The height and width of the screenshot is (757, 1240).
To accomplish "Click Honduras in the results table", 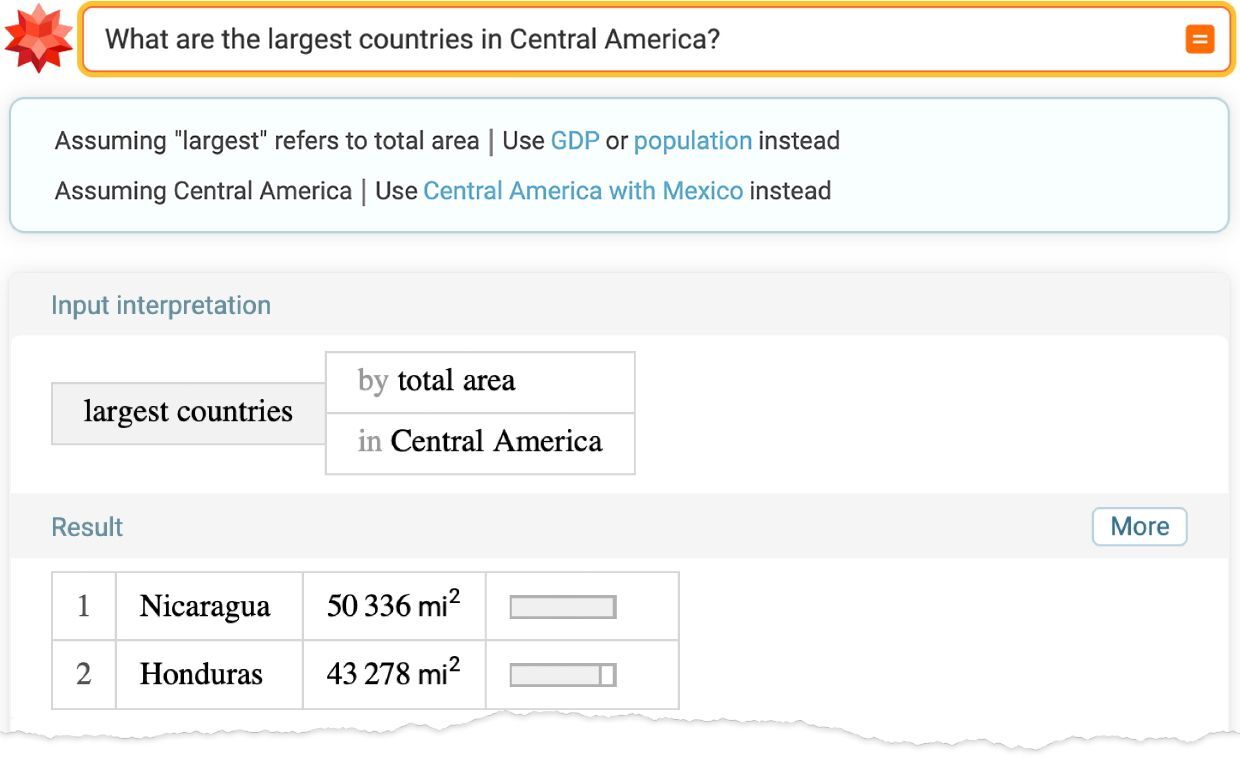I will coord(201,674).
